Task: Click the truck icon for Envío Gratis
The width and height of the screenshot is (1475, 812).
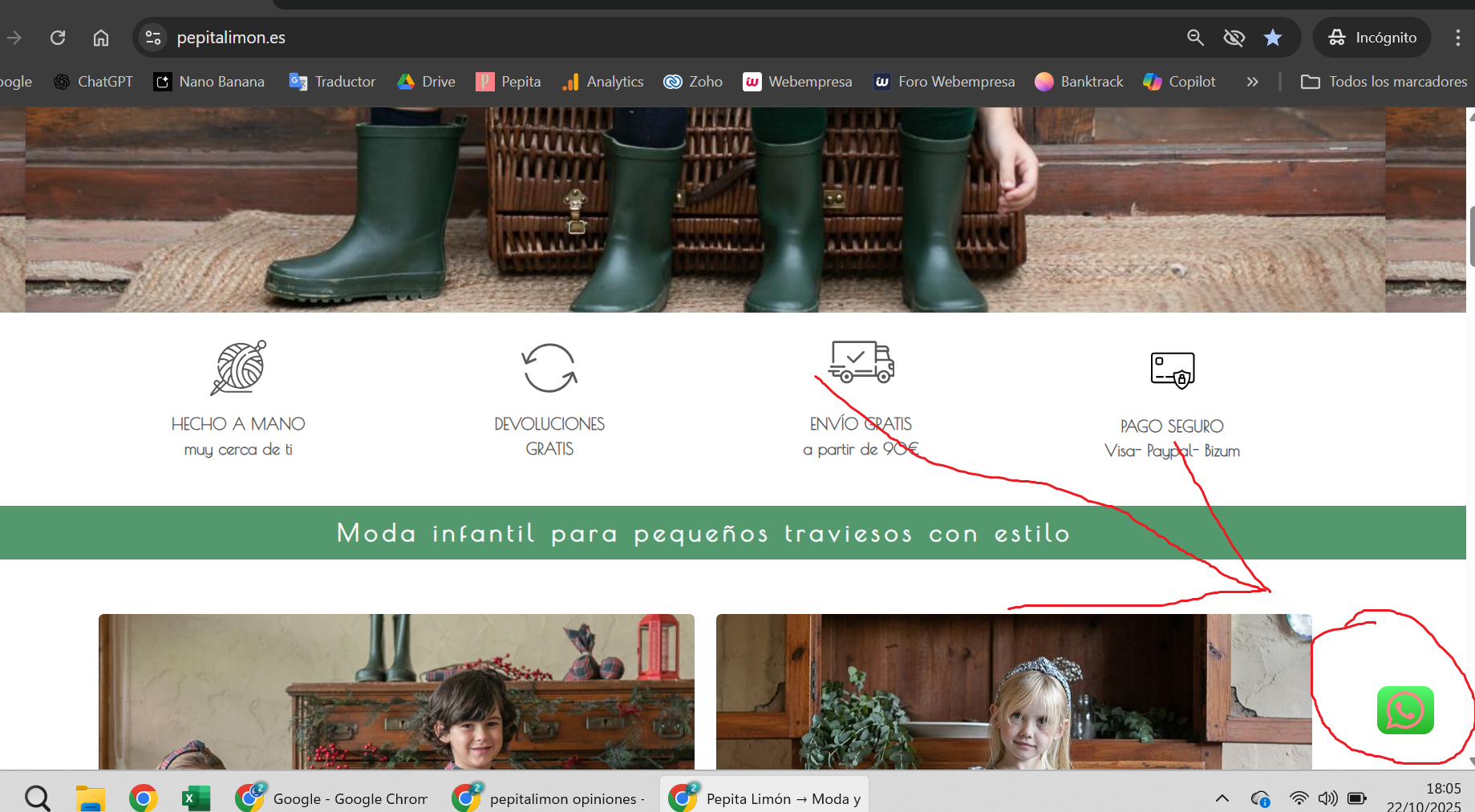Action: [861, 362]
